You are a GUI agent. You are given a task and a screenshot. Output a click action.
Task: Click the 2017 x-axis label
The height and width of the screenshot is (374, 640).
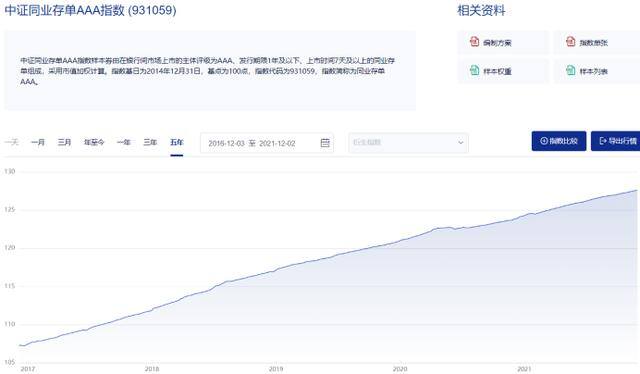tap(28, 369)
